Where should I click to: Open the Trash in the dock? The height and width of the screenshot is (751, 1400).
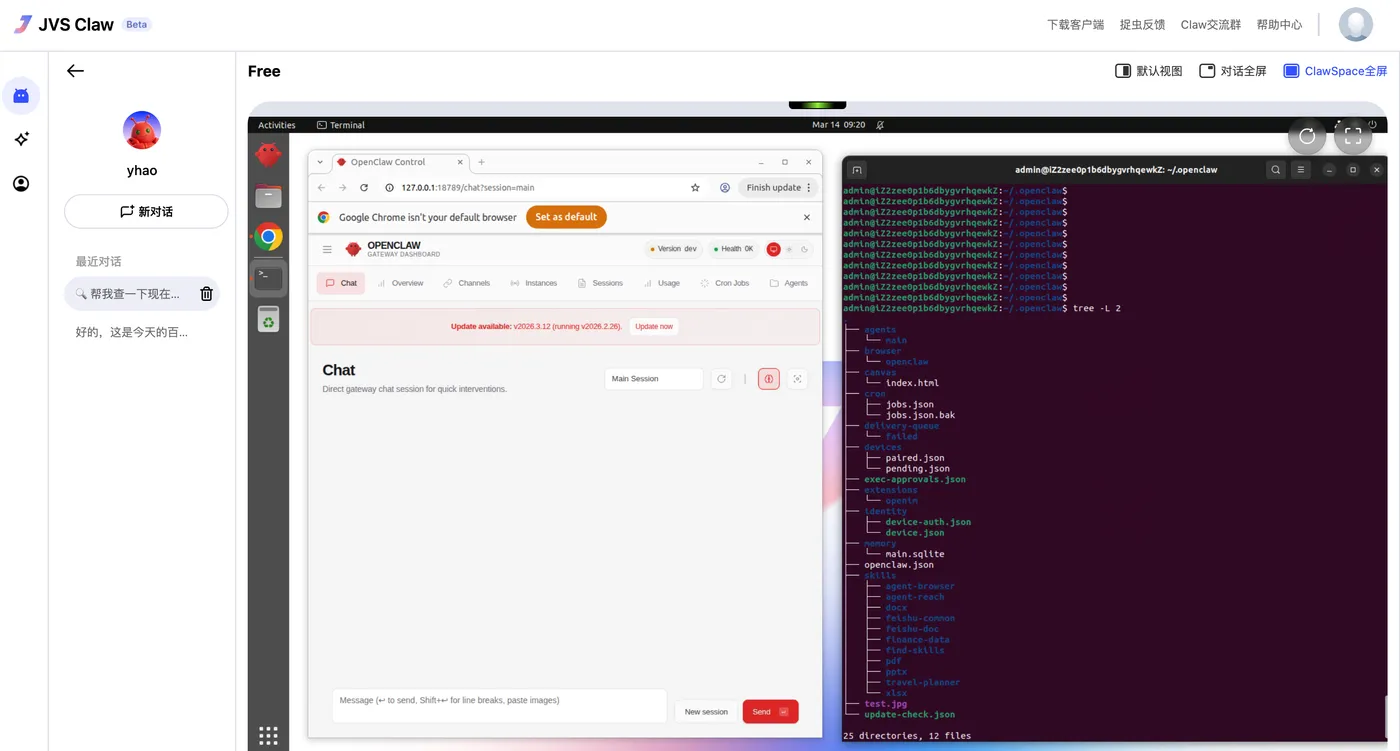coord(268,319)
